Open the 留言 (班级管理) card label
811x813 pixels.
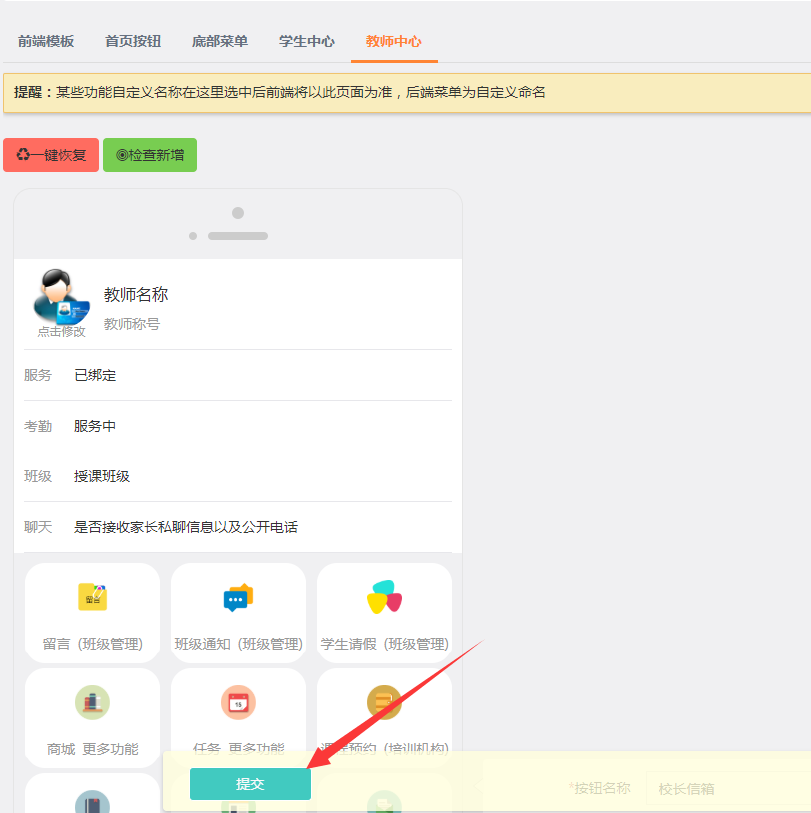coord(92,644)
